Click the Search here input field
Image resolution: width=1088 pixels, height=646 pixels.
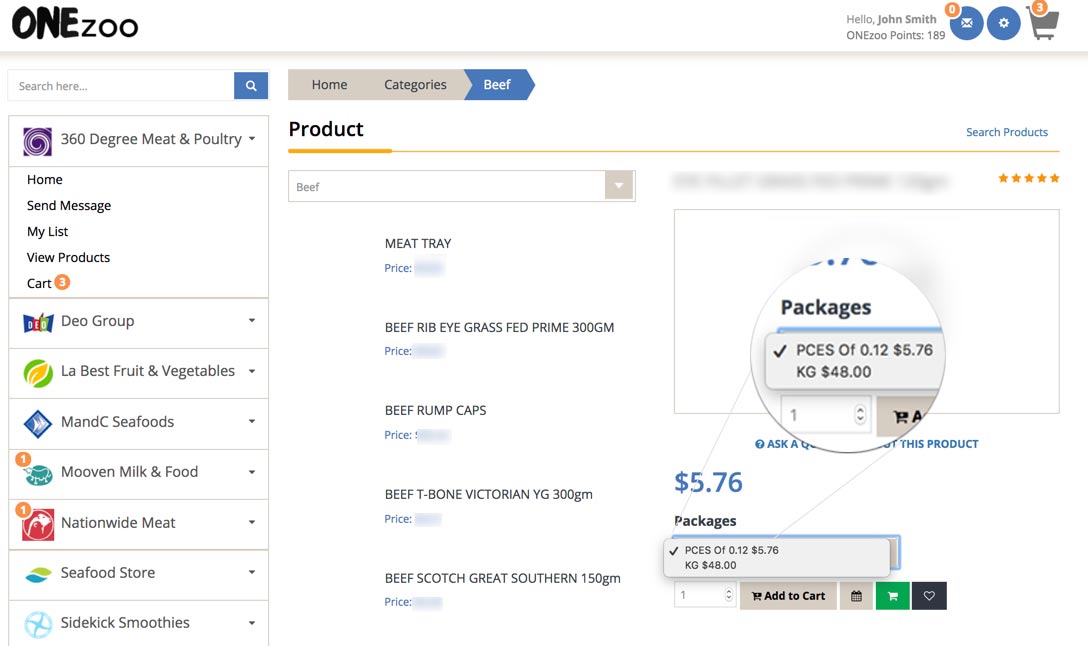click(121, 86)
